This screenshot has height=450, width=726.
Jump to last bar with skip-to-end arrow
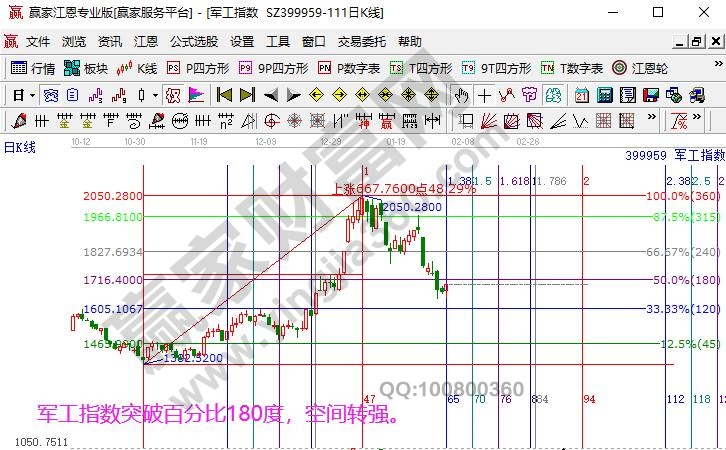coord(247,95)
